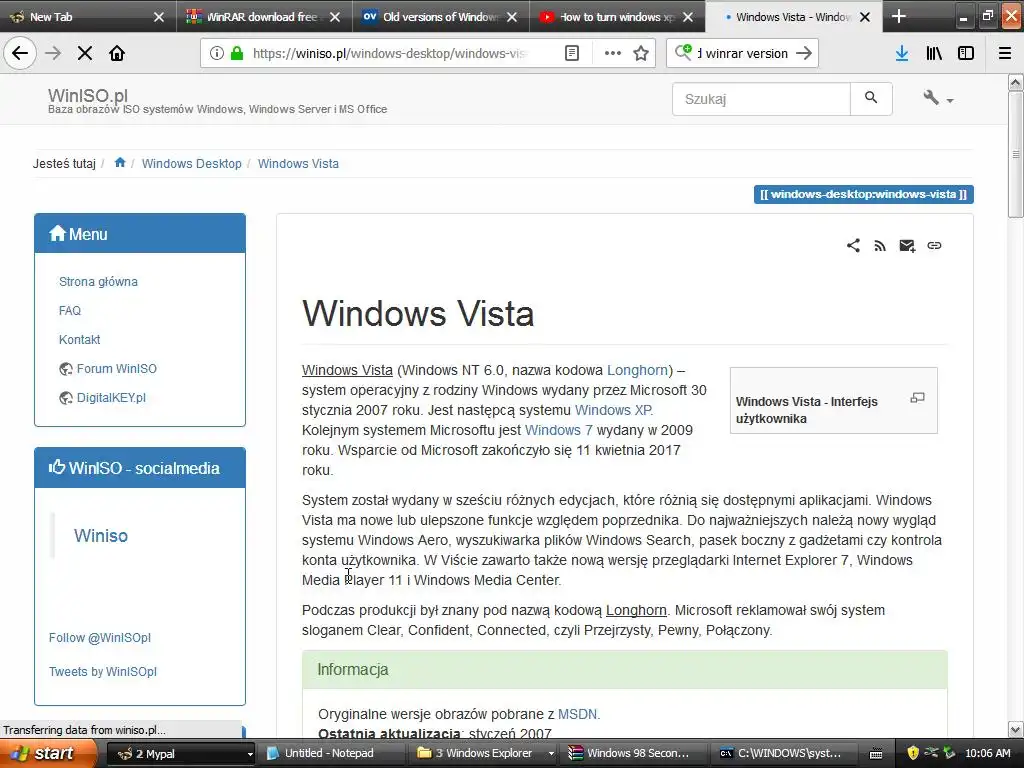The image size is (1024, 768).
Task: Open the browser home page icon
Action: click(x=117, y=53)
